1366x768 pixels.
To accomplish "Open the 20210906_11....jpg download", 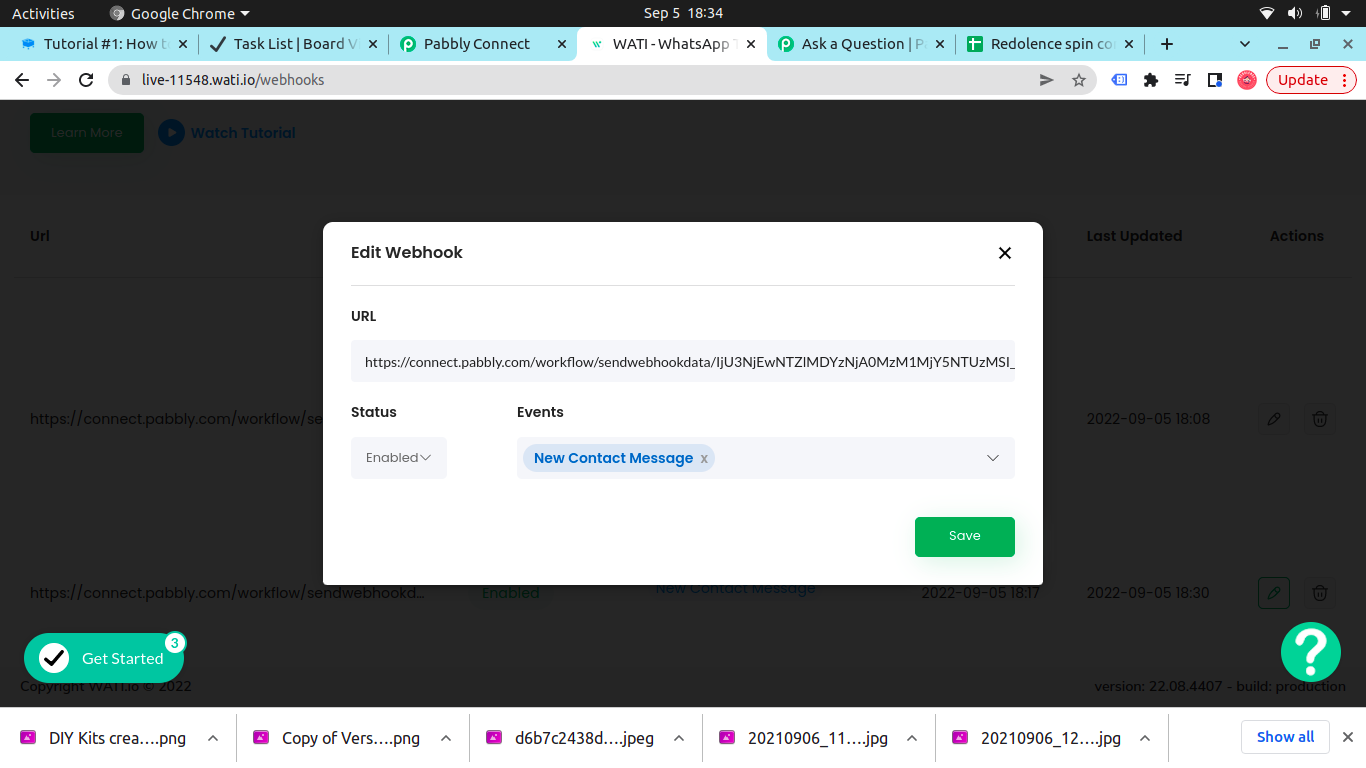I will click(804, 738).
